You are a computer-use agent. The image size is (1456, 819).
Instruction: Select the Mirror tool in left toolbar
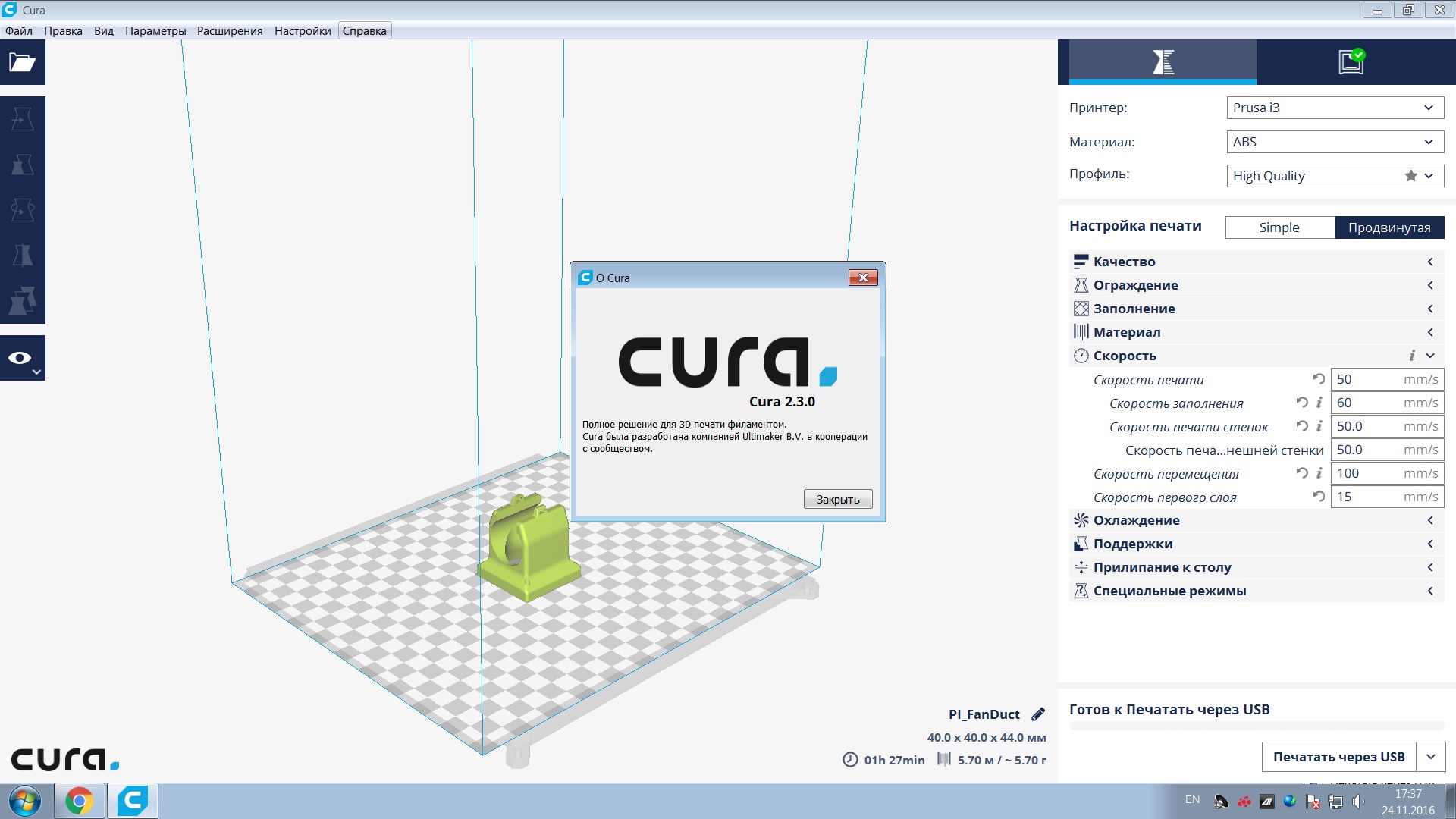click(x=22, y=256)
